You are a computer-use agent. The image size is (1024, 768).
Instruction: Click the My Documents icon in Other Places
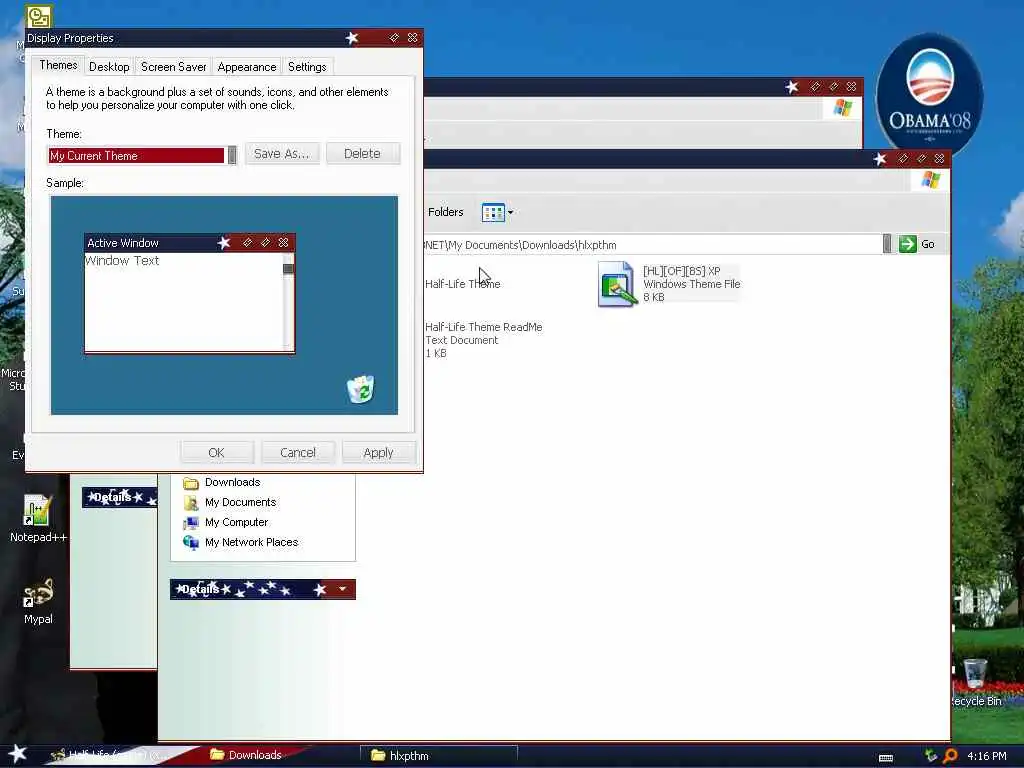(x=191, y=503)
